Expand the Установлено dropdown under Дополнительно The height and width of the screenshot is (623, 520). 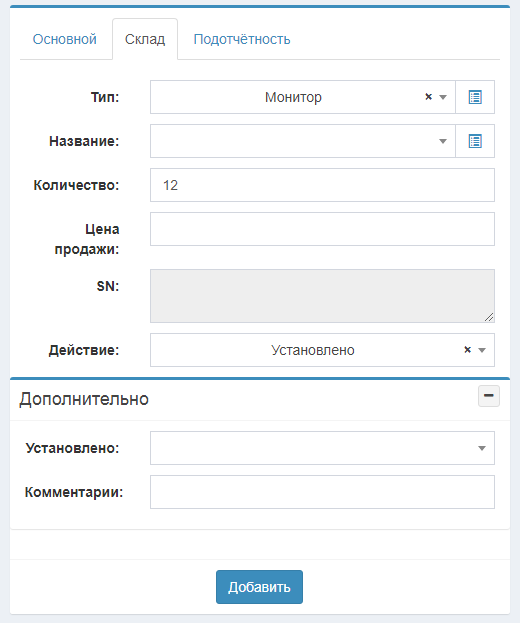pyautogui.click(x=322, y=448)
